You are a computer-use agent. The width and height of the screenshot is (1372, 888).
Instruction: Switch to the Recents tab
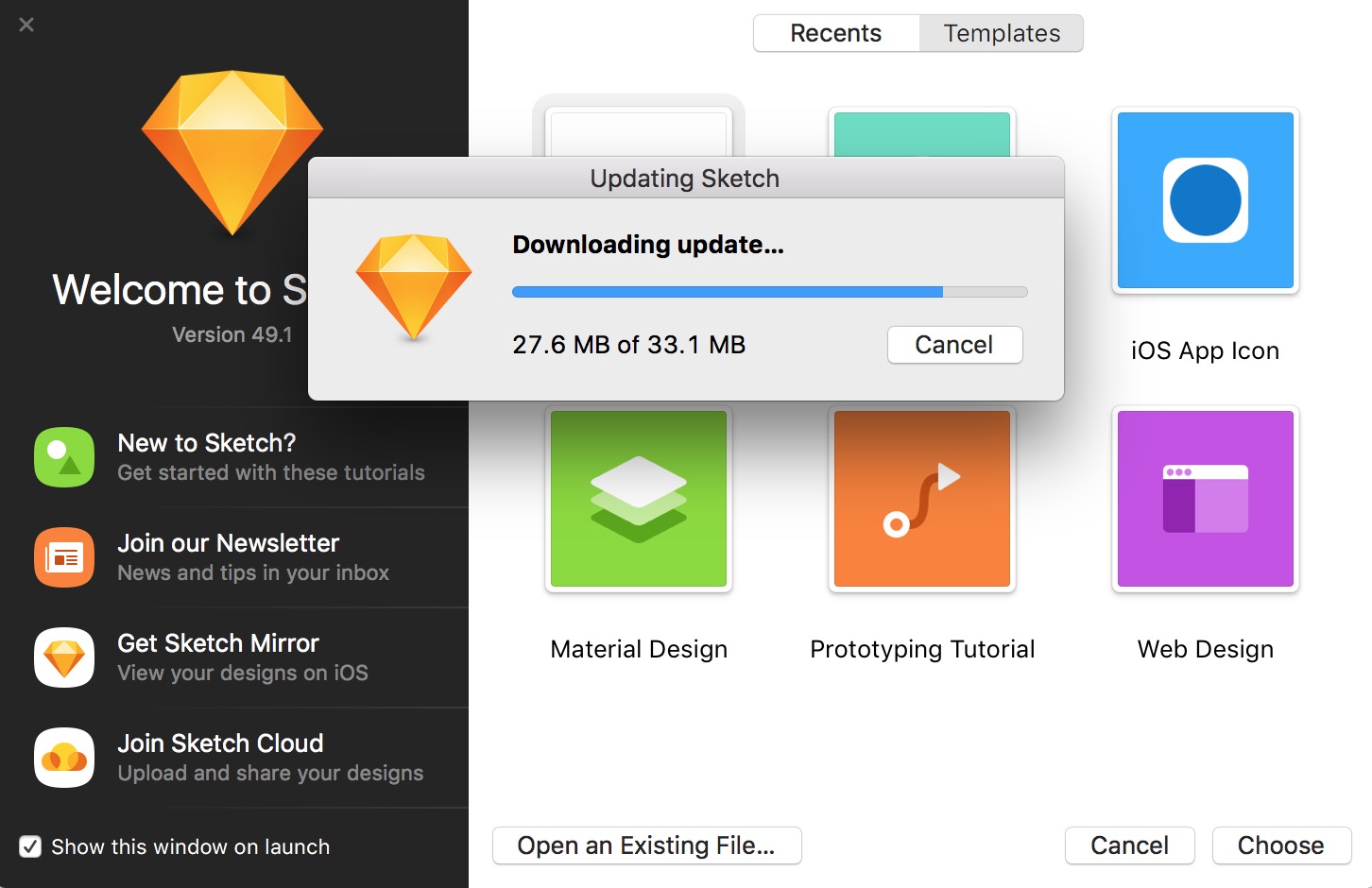[836, 33]
